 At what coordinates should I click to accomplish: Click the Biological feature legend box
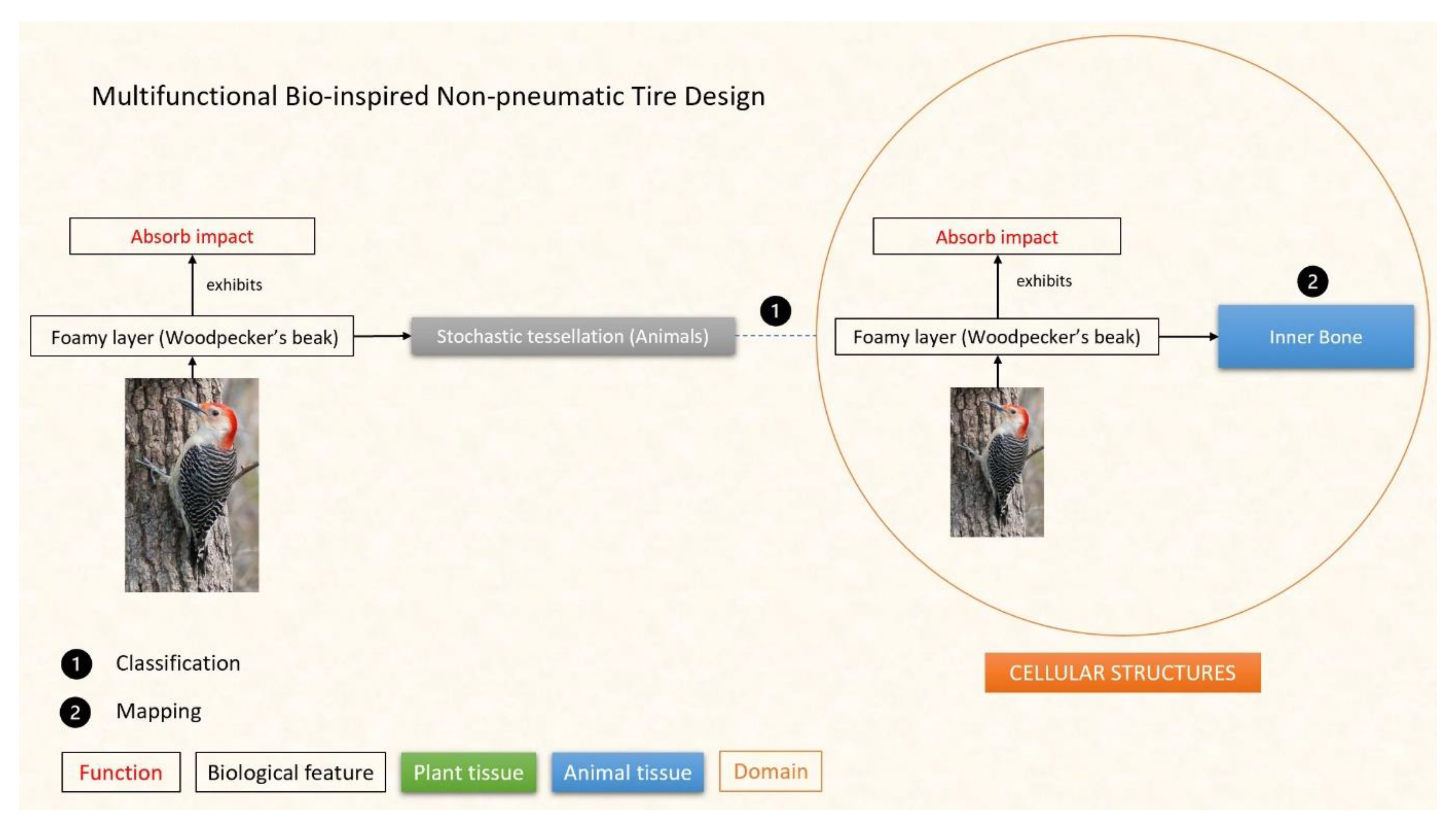tap(290, 772)
